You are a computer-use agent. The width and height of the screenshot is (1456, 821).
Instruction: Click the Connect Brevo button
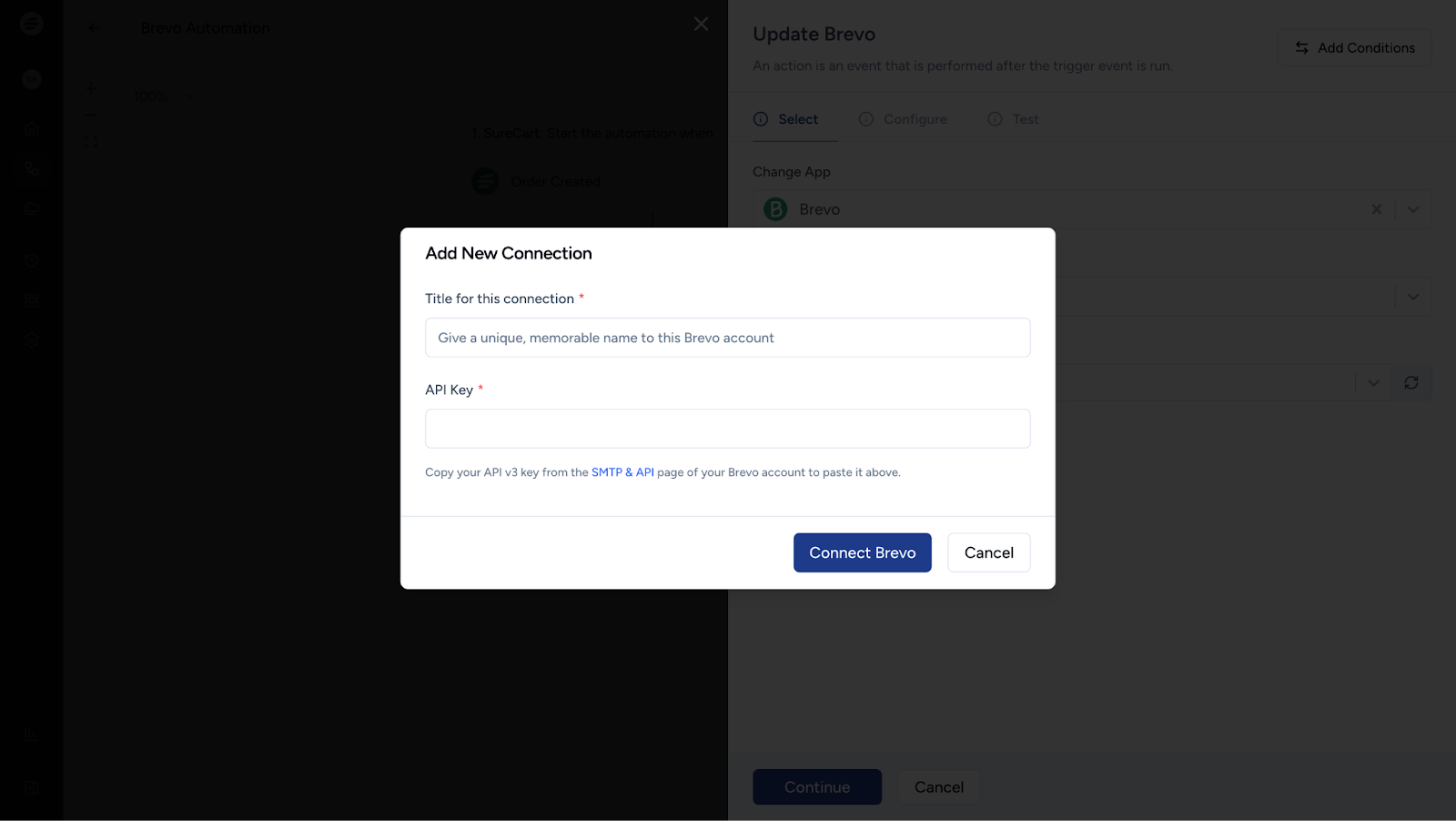[x=862, y=552]
